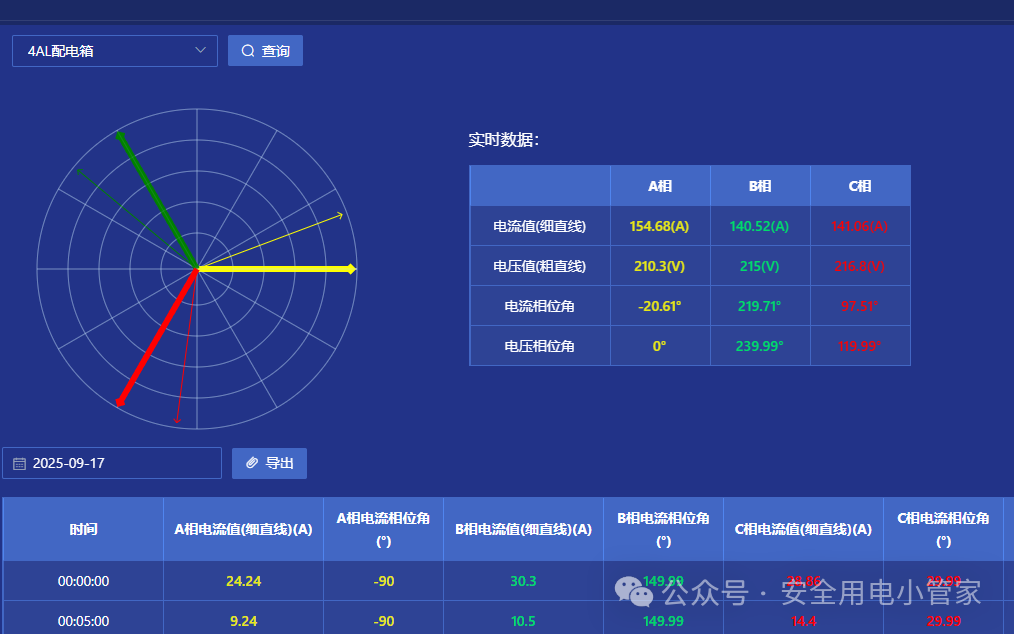Screen dimensions: 1014x634
Task: Click the 查询 search button
Action: pos(265,50)
